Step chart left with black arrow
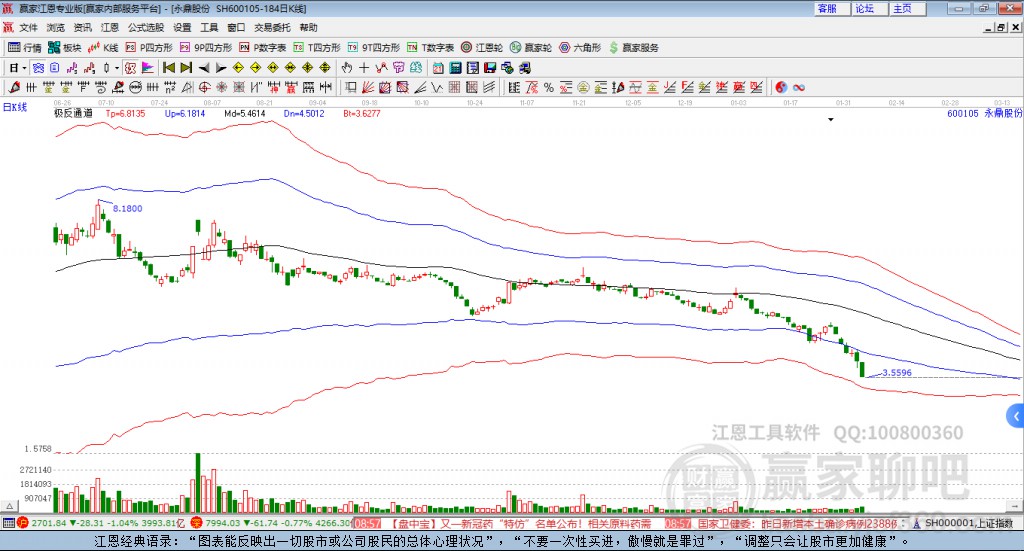1024x551 pixels. point(204,68)
